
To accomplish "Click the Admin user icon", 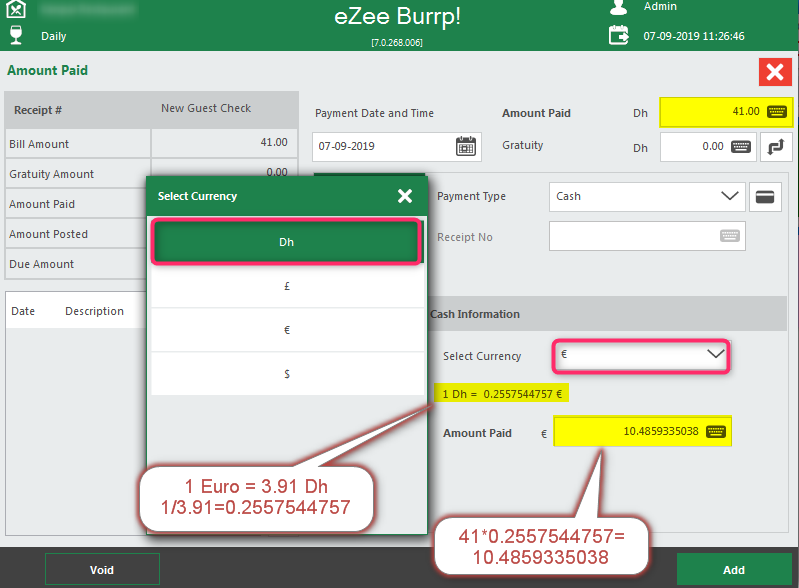I will [618, 7].
